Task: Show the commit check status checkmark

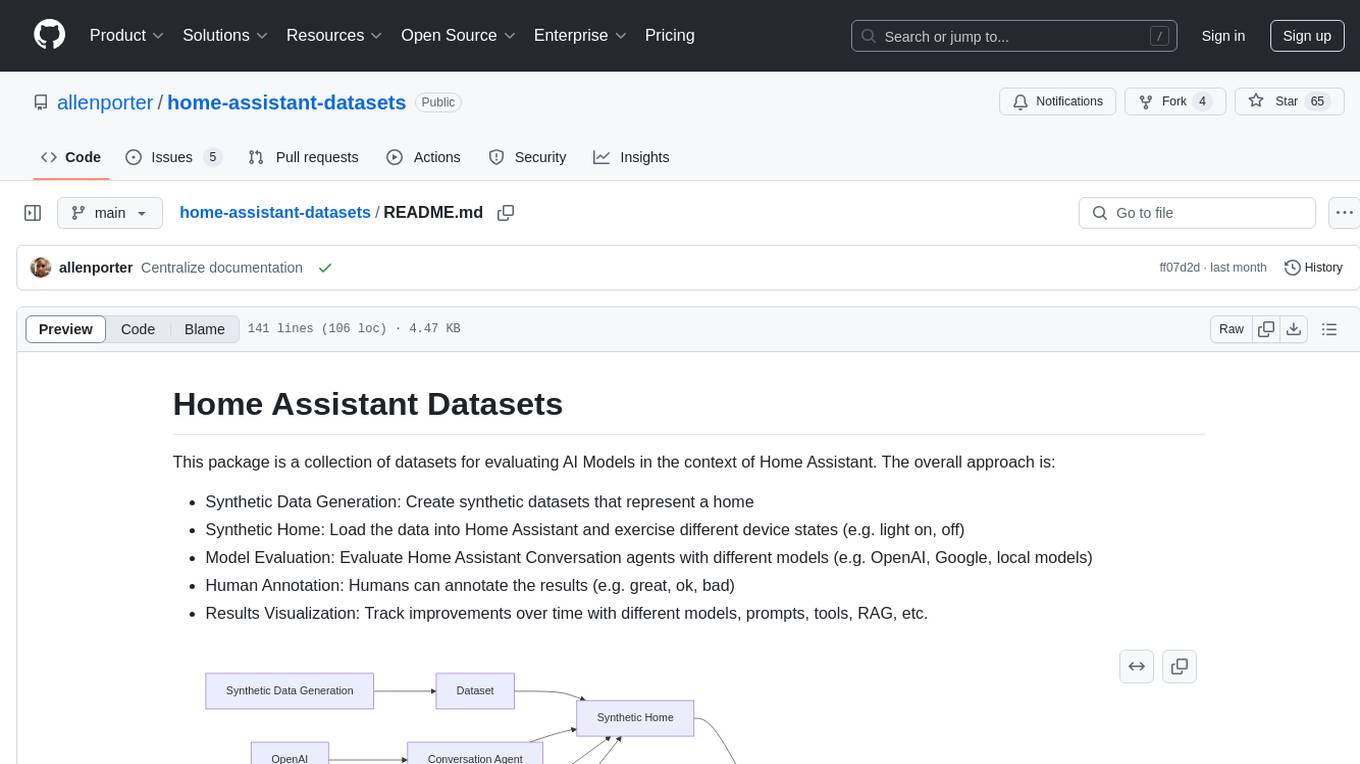Action: point(324,268)
